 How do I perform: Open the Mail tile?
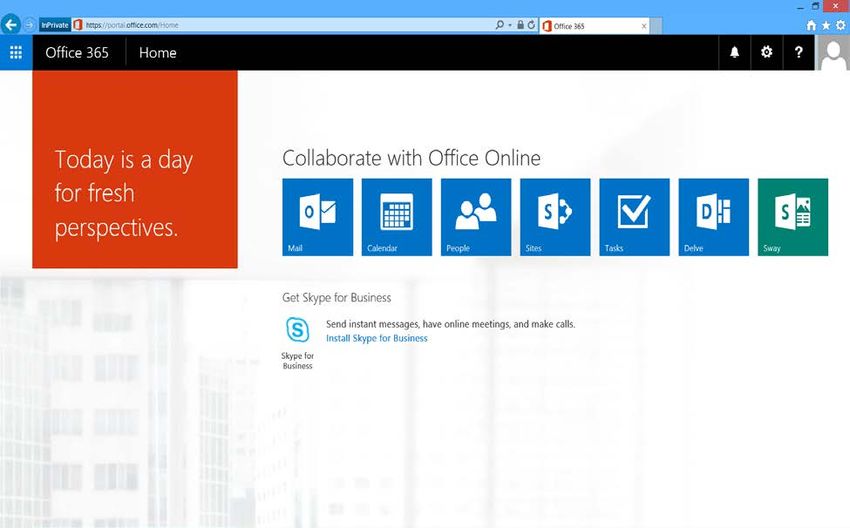(x=318, y=217)
